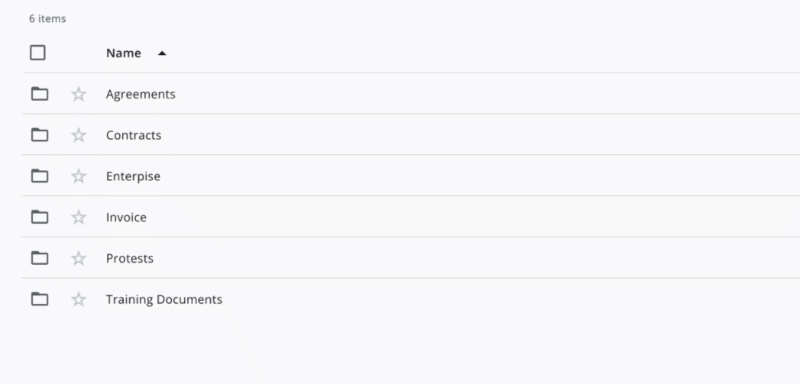Star the Agreements folder as favorite
Screen dimensions: 800x384
[x=79, y=94]
